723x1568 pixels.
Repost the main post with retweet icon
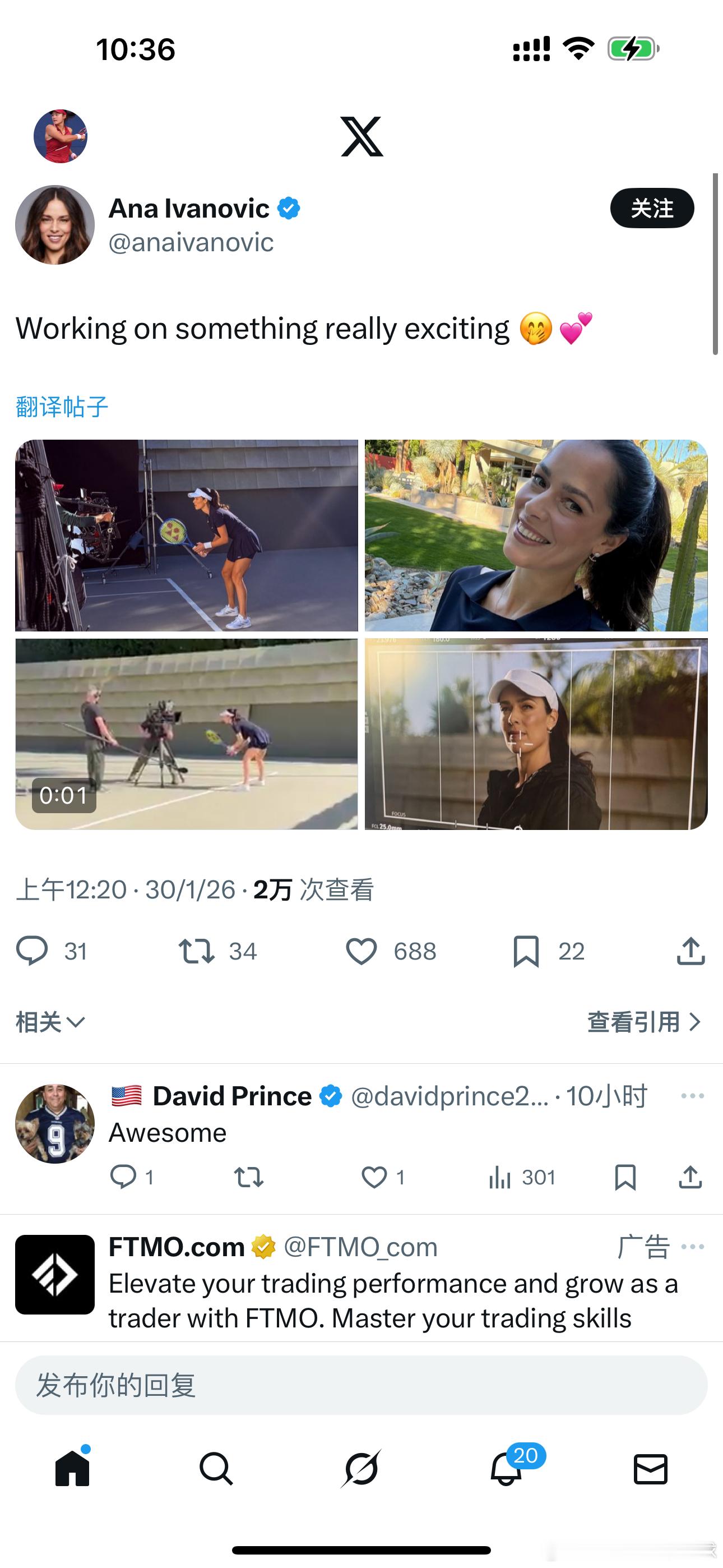[196, 951]
